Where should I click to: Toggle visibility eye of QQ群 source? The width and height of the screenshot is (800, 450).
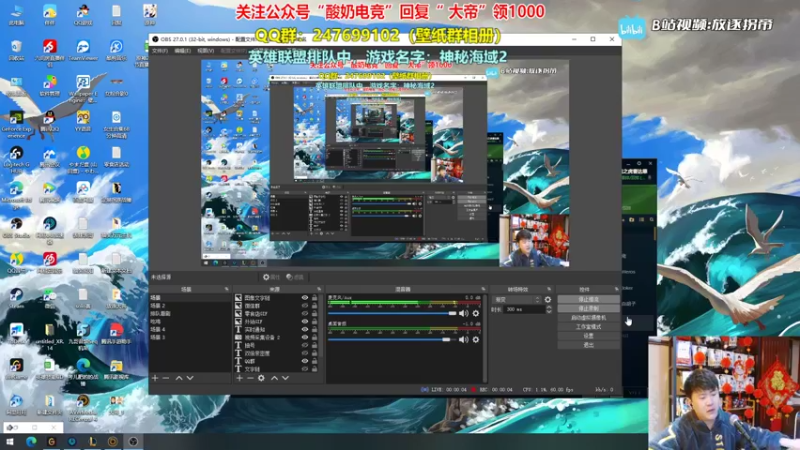[305, 361]
